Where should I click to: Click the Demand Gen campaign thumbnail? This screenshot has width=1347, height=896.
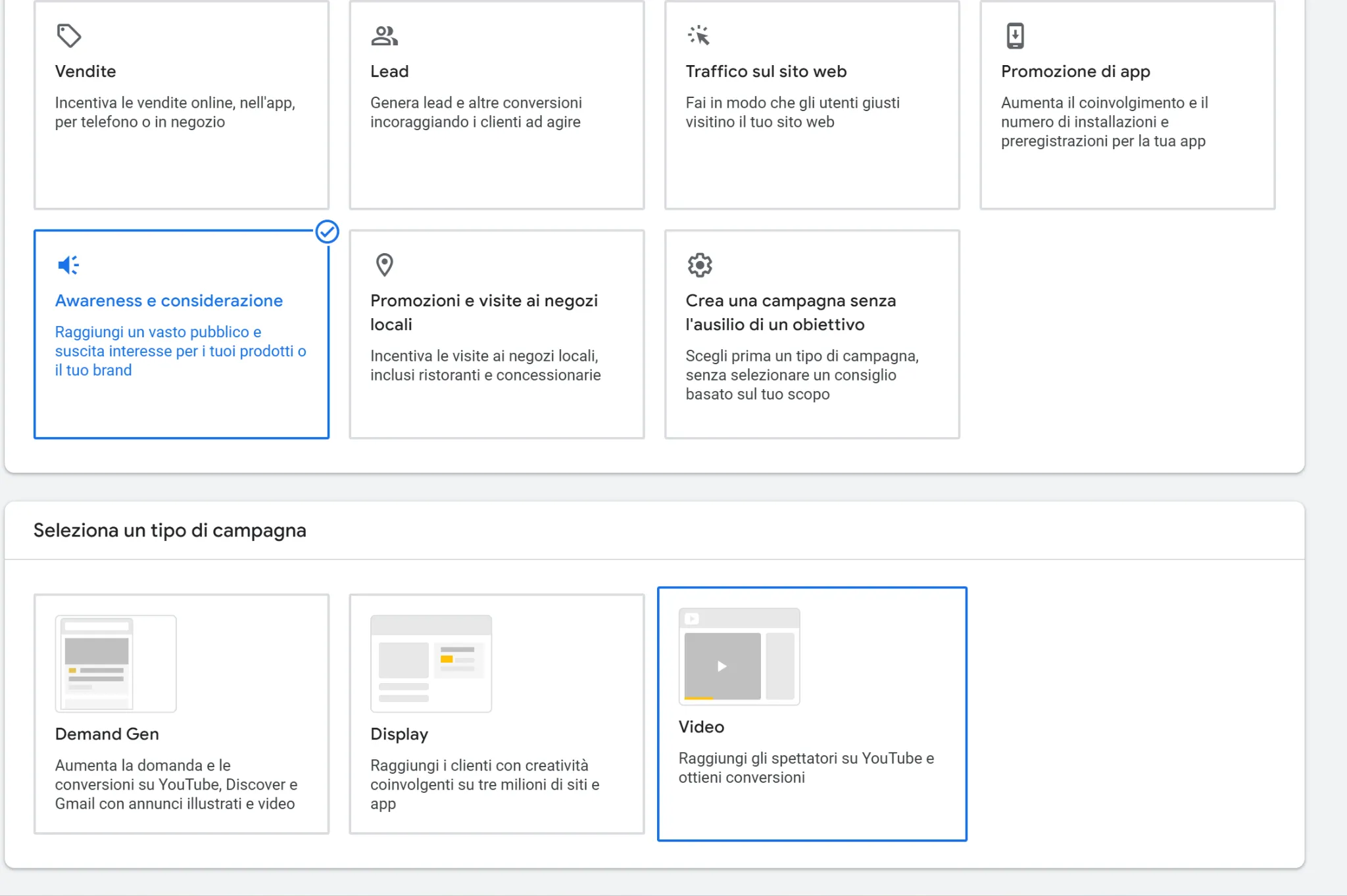pyautogui.click(x=116, y=663)
